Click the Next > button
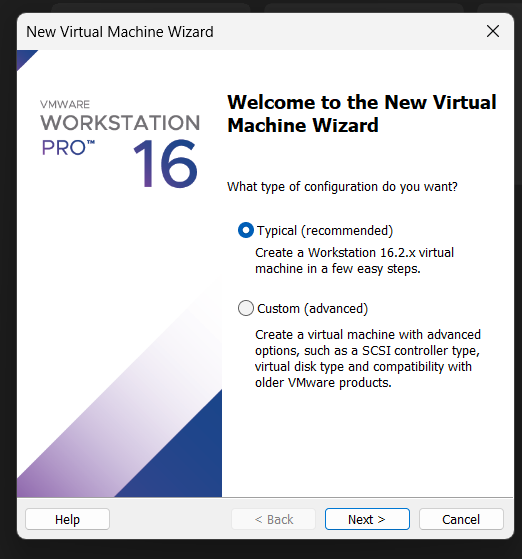 coord(367,519)
